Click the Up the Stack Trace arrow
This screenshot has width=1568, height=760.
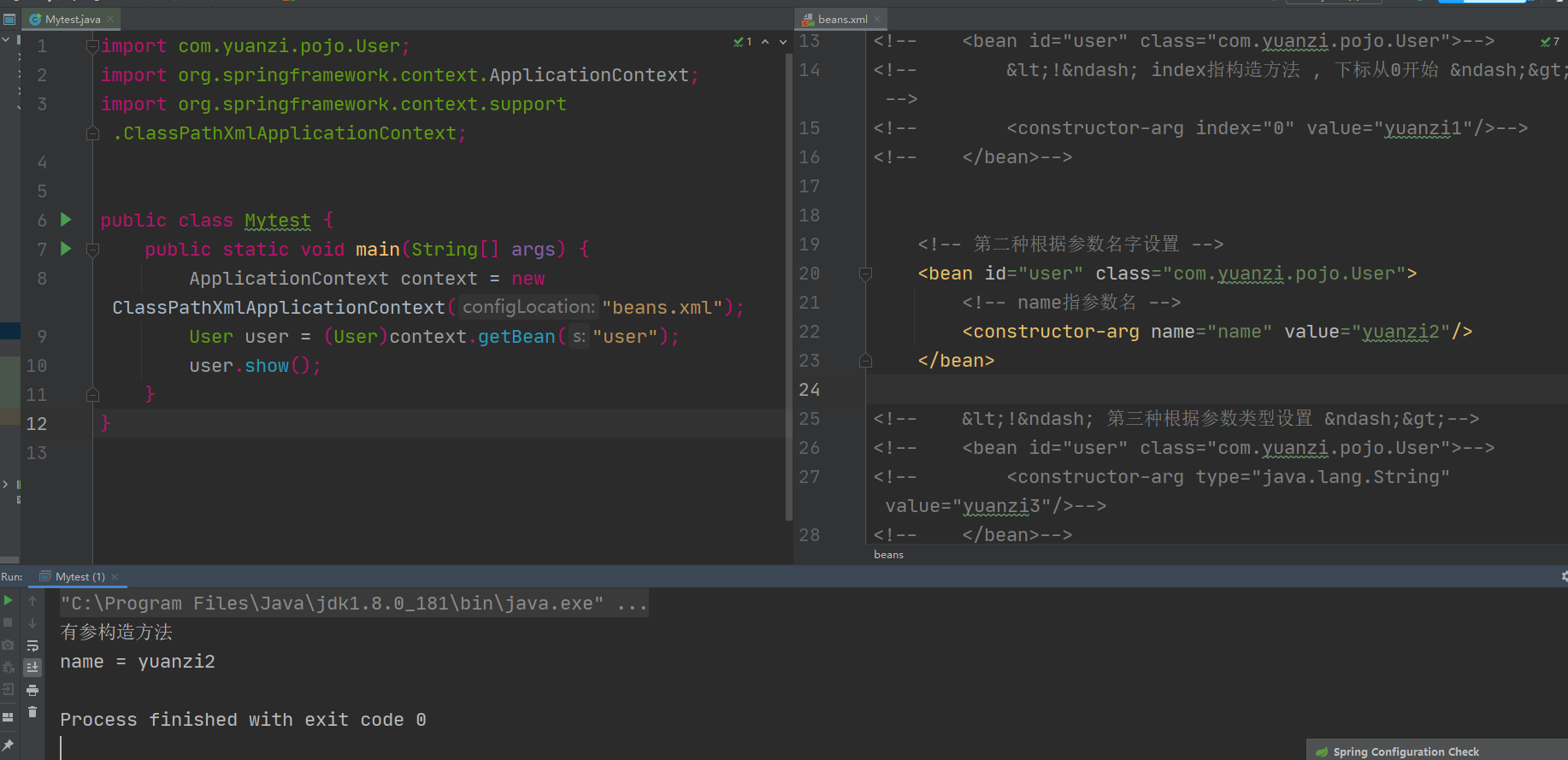coord(32,600)
